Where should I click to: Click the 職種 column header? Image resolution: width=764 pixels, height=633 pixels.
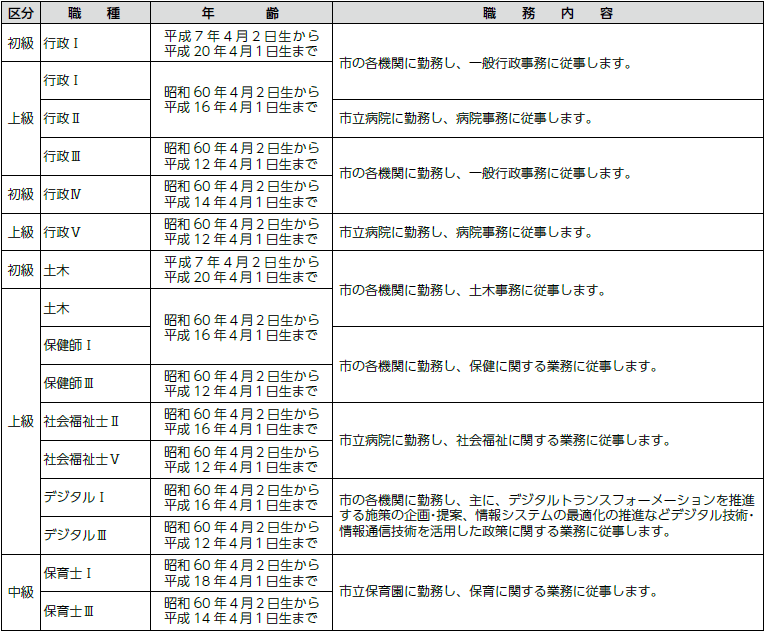[x=95, y=14]
